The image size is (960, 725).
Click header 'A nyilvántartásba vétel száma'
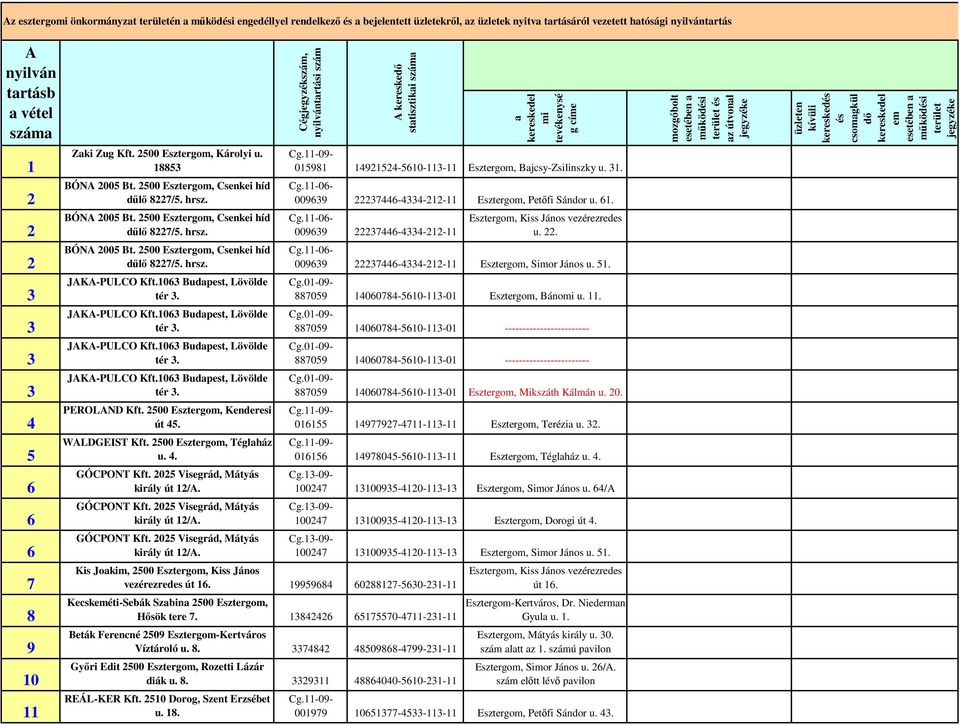click(x=31, y=93)
